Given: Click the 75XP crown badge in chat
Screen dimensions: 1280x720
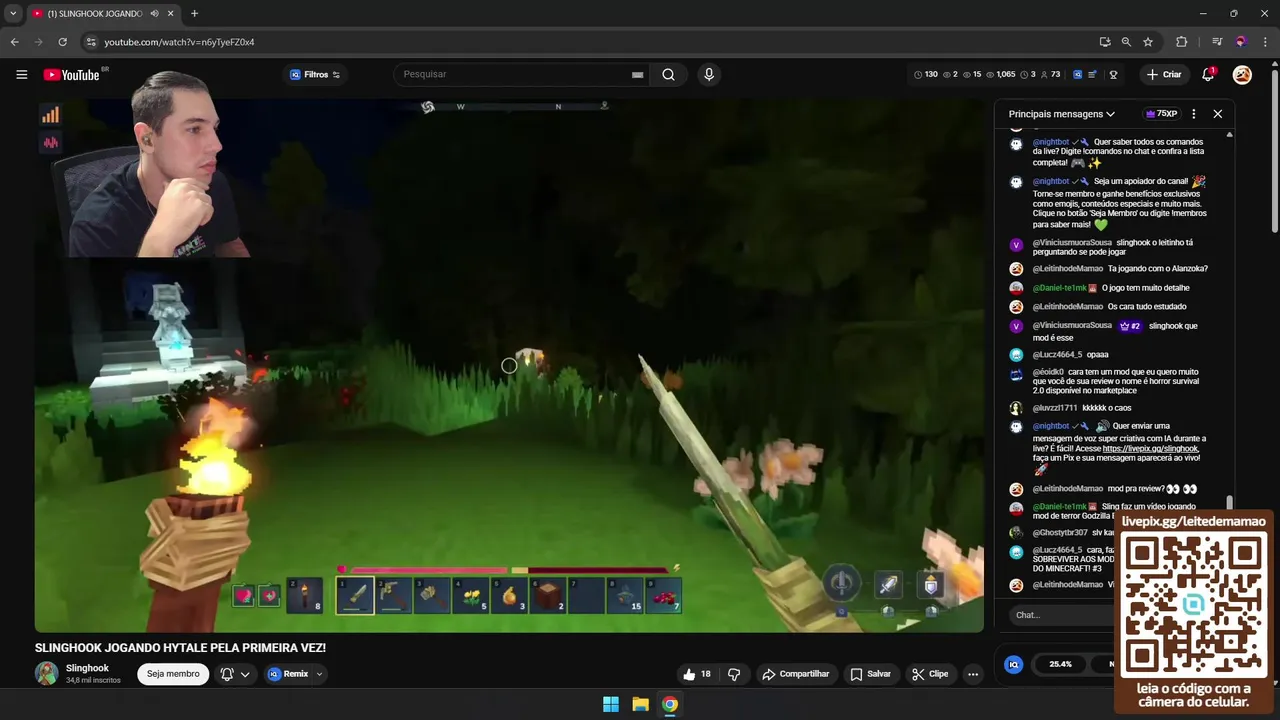Looking at the screenshot, I should point(1161,114).
